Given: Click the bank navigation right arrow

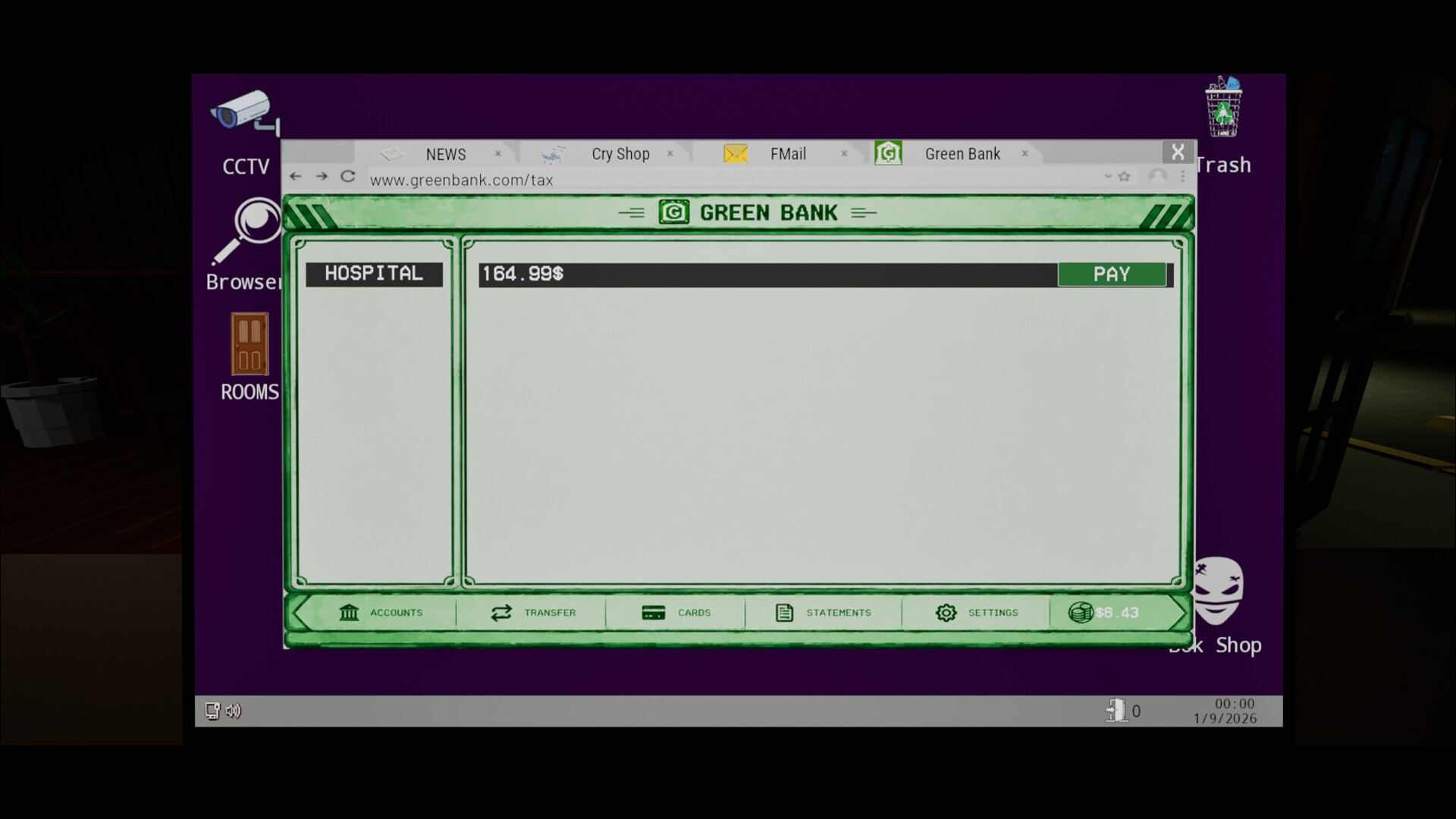Looking at the screenshot, I should point(1178,612).
